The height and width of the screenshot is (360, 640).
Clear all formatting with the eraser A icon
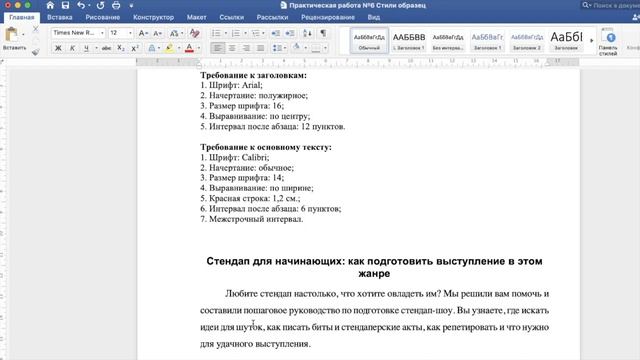click(x=195, y=33)
